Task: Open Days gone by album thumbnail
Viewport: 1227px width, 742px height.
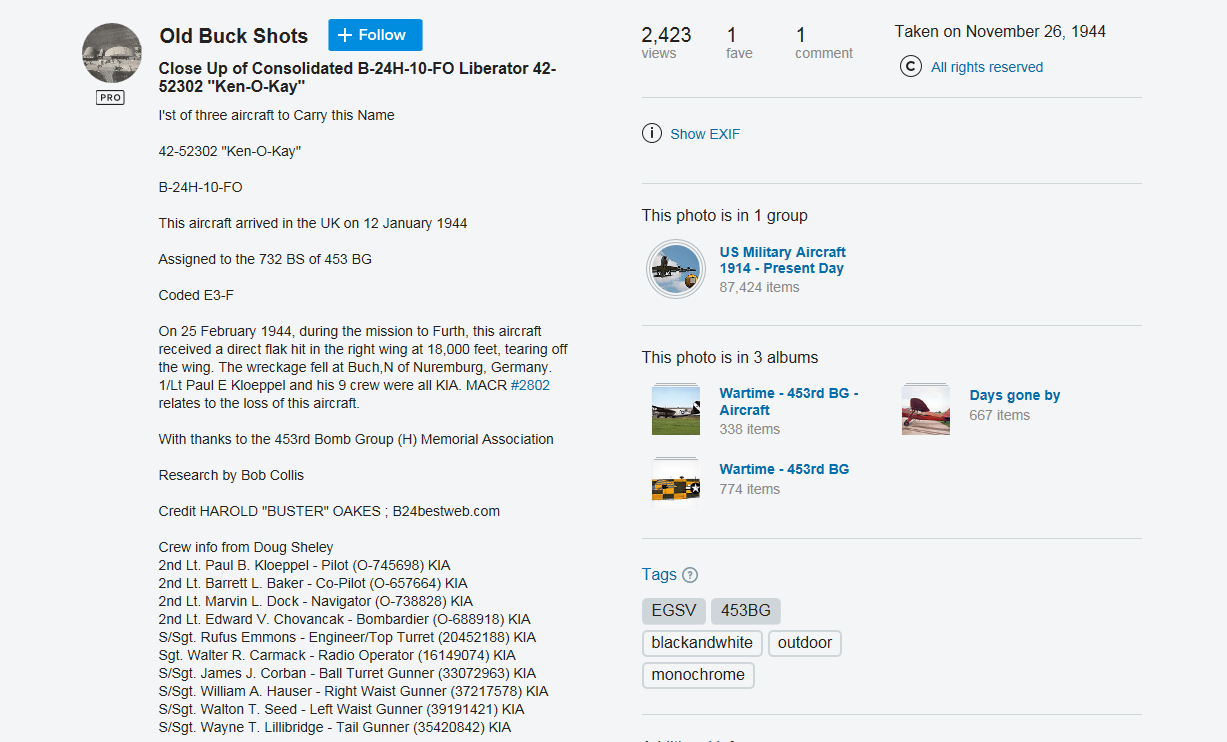Action: [x=926, y=408]
